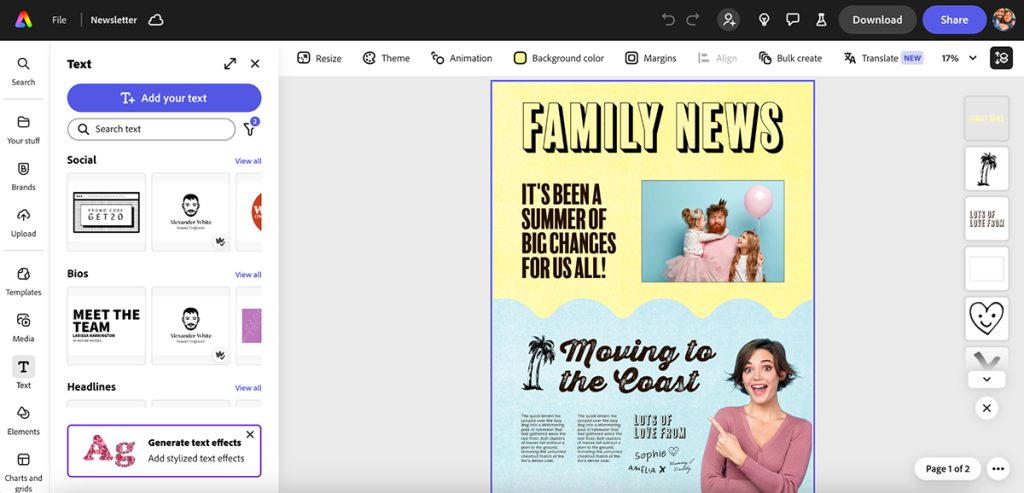Open Upload in sidebar
This screenshot has height=493, width=1024.
coord(24,223)
